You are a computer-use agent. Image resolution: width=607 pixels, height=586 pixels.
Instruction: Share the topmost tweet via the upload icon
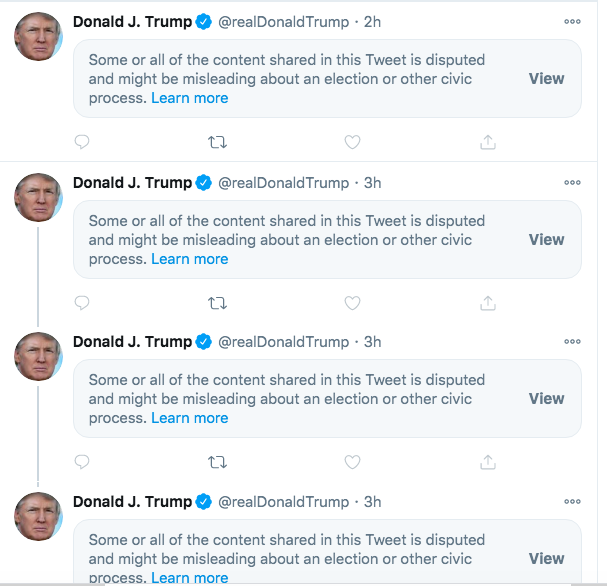pos(488,142)
